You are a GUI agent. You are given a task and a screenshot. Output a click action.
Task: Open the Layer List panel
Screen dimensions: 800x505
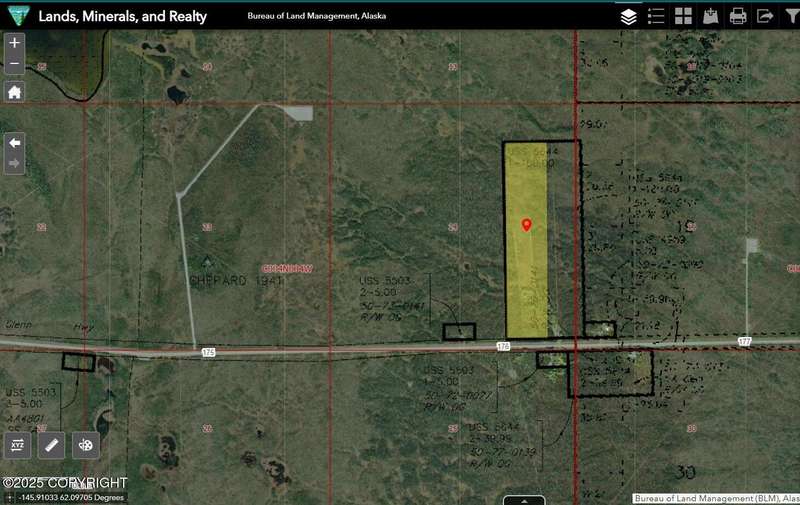[628, 16]
